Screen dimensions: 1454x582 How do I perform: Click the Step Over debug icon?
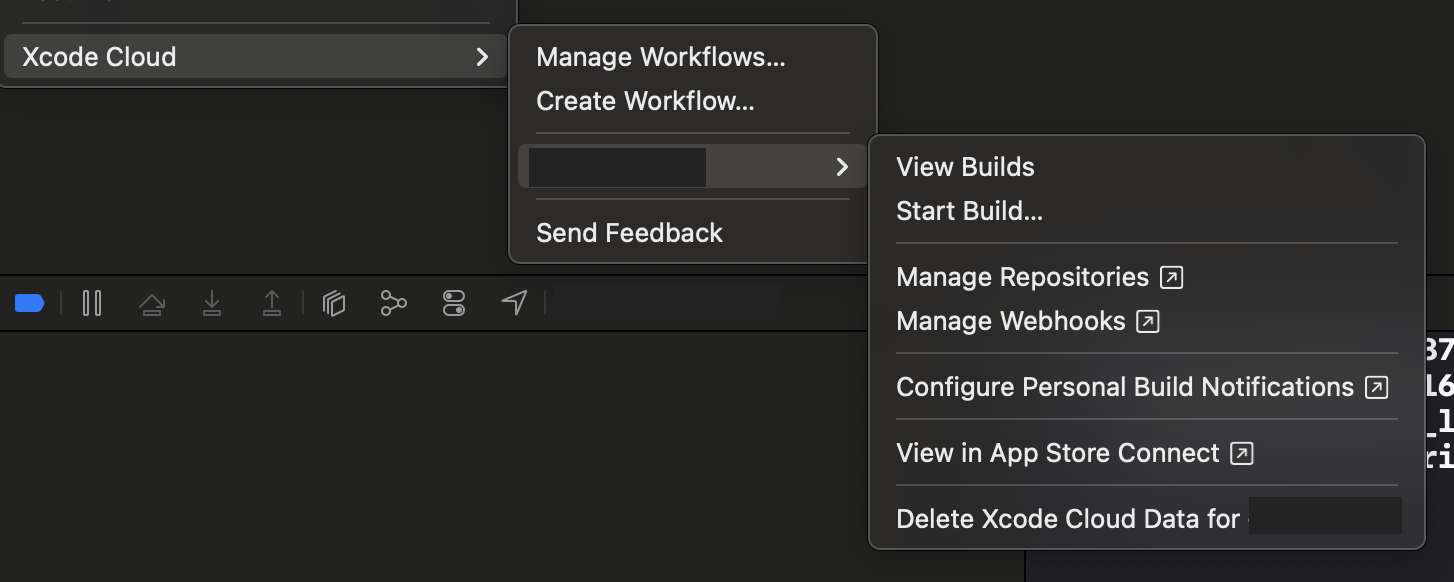click(152, 304)
